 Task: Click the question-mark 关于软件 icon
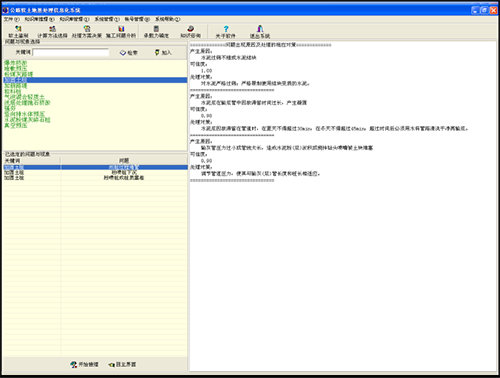click(226, 29)
